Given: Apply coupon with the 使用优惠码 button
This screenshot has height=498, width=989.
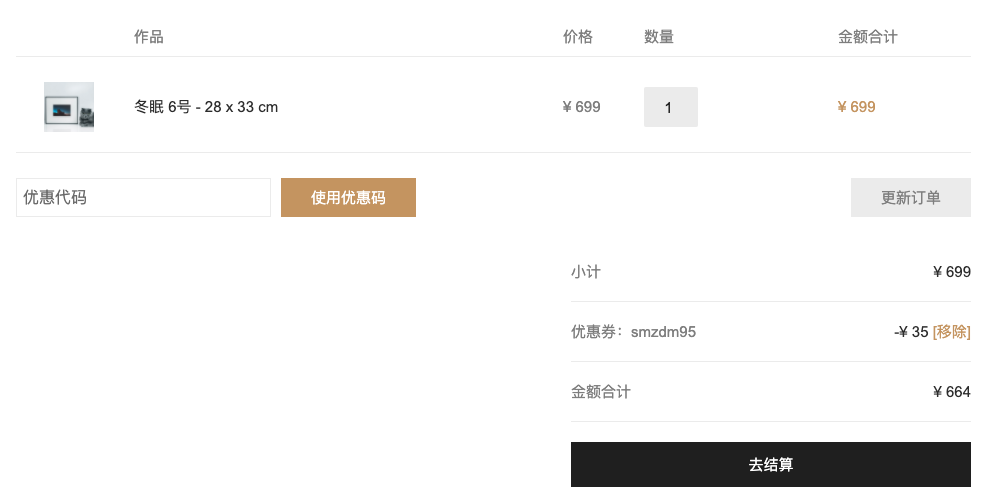Looking at the screenshot, I should (348, 197).
